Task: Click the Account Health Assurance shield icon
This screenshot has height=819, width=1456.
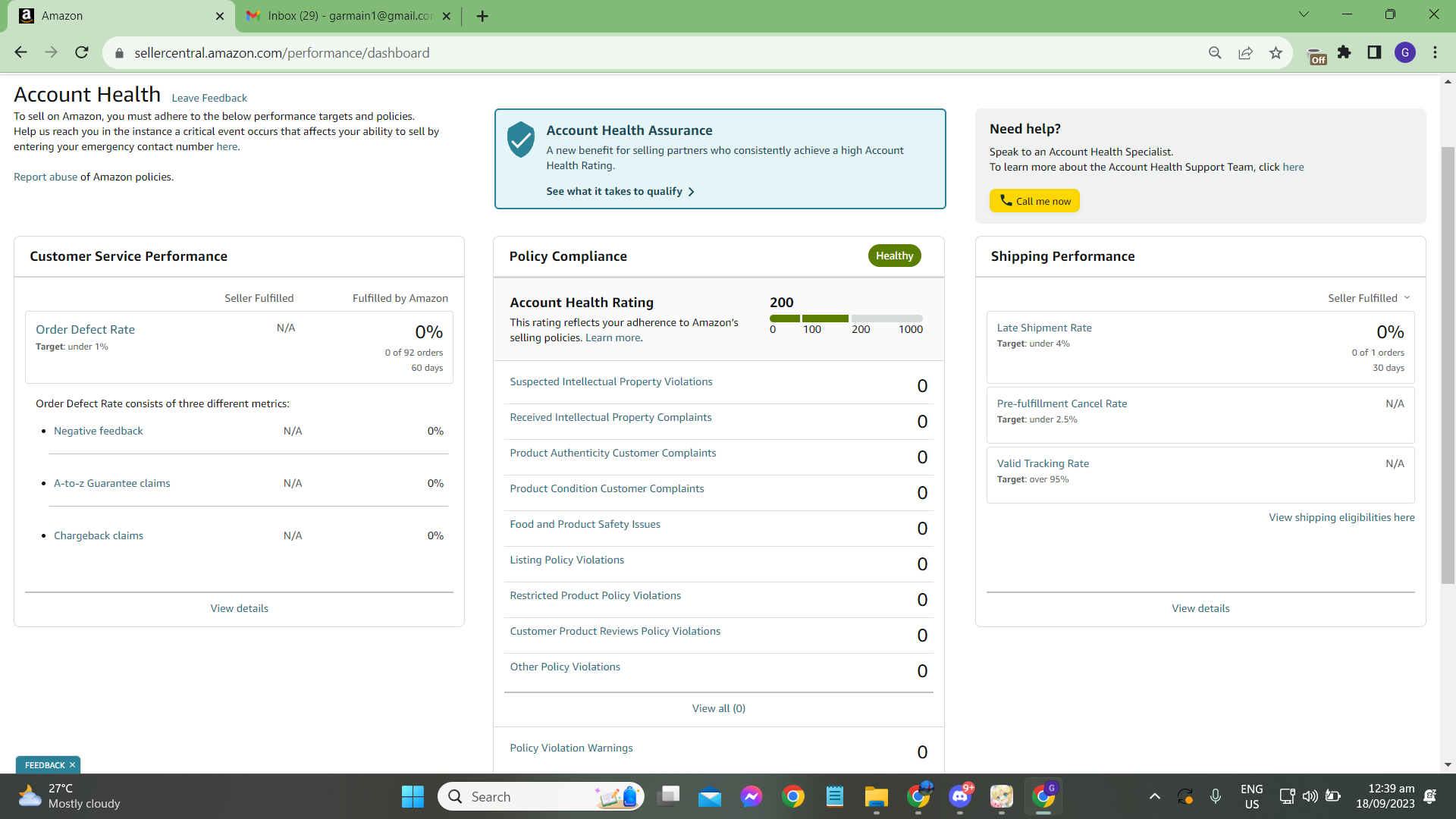Action: [x=521, y=140]
